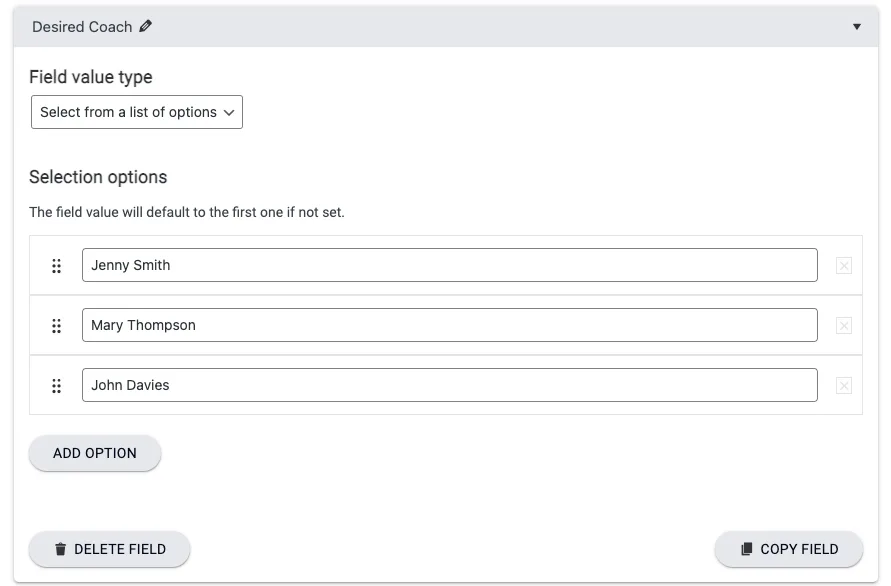Click the chevron in the Select from a list box
891x586 pixels.
tap(229, 113)
